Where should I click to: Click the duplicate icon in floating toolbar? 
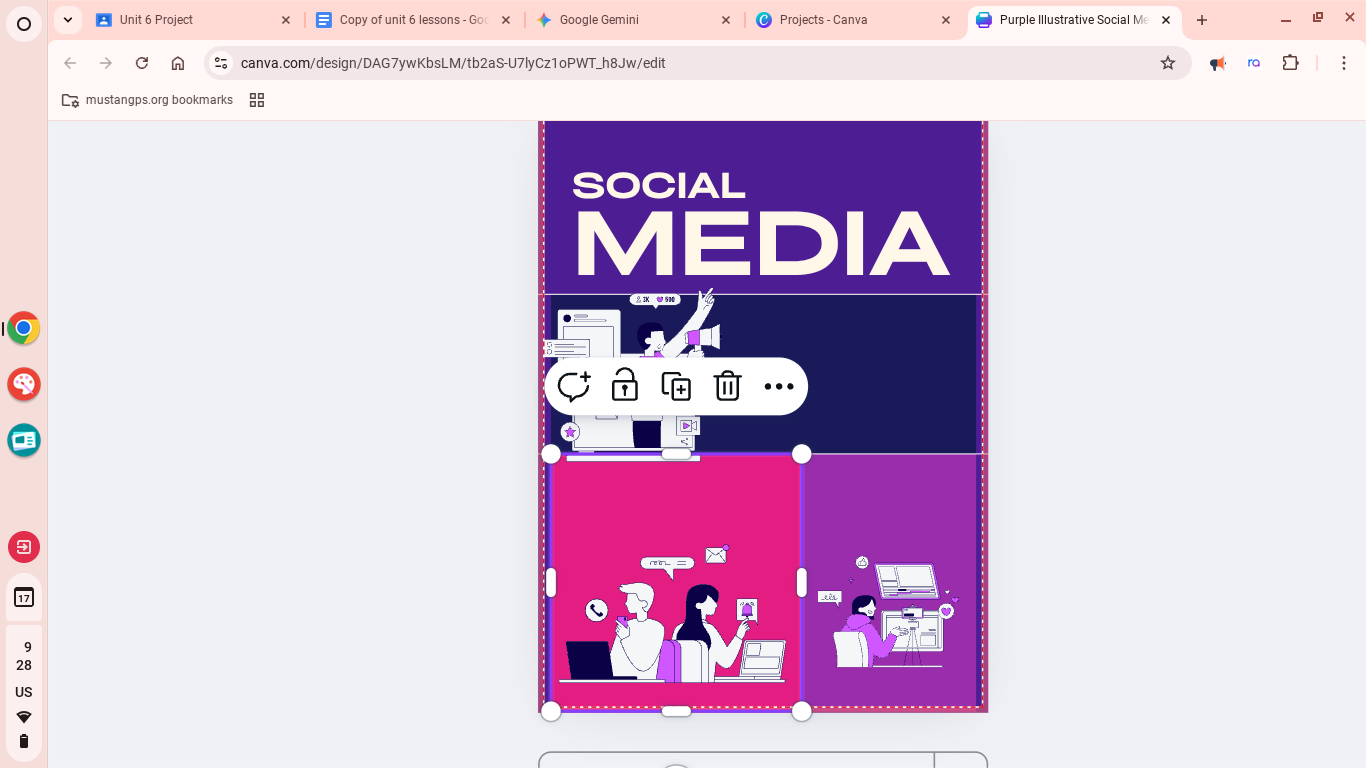click(676, 386)
